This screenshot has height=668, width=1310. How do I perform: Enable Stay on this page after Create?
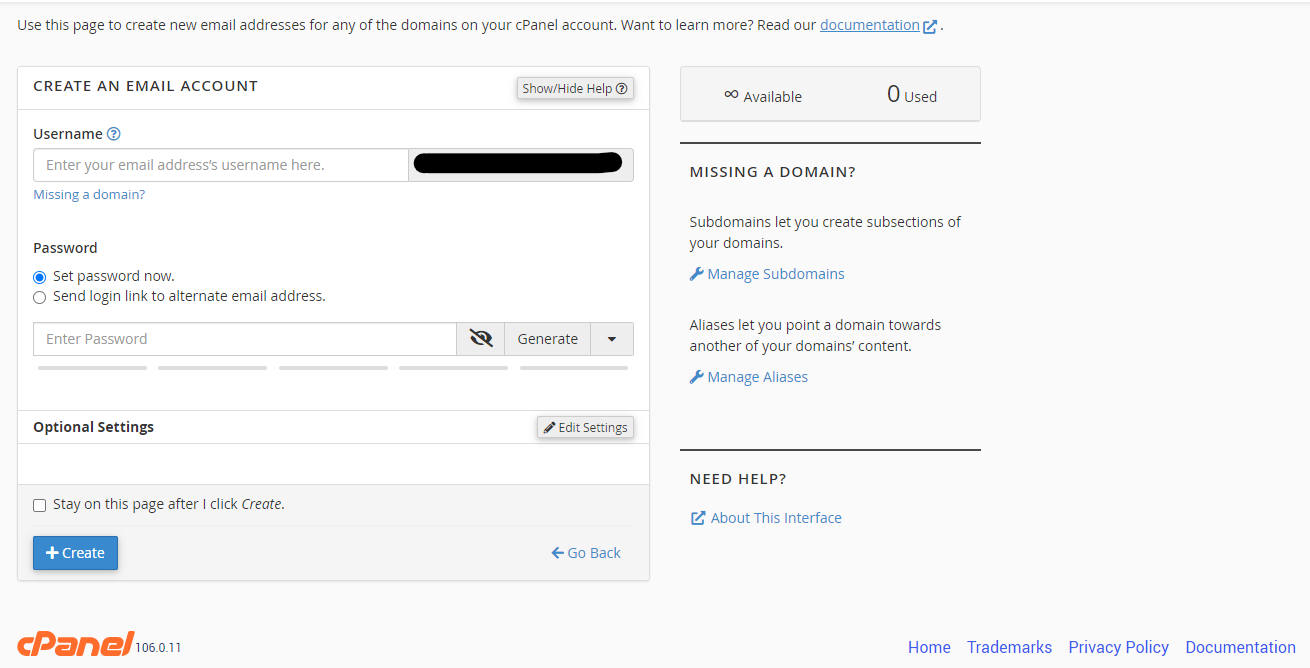click(40, 505)
